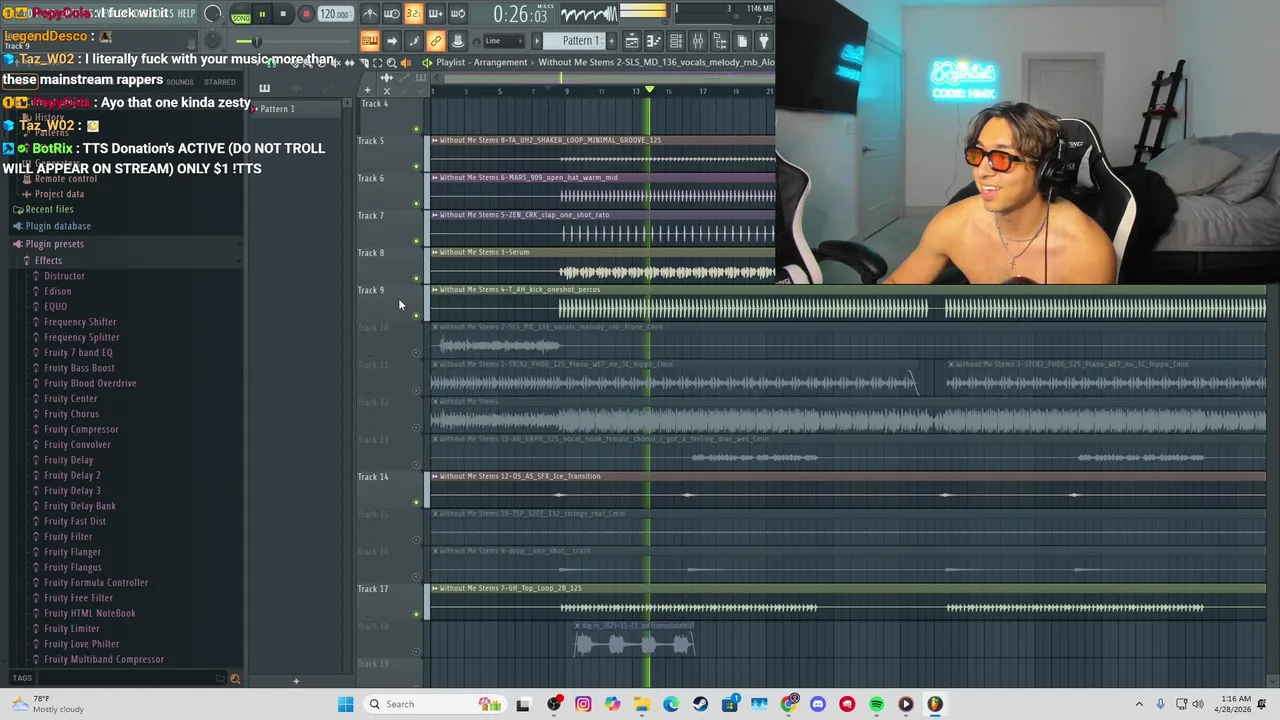Toggle the 3.2 countdown before recording
The height and width of the screenshot is (720, 1280).
[x=413, y=14]
